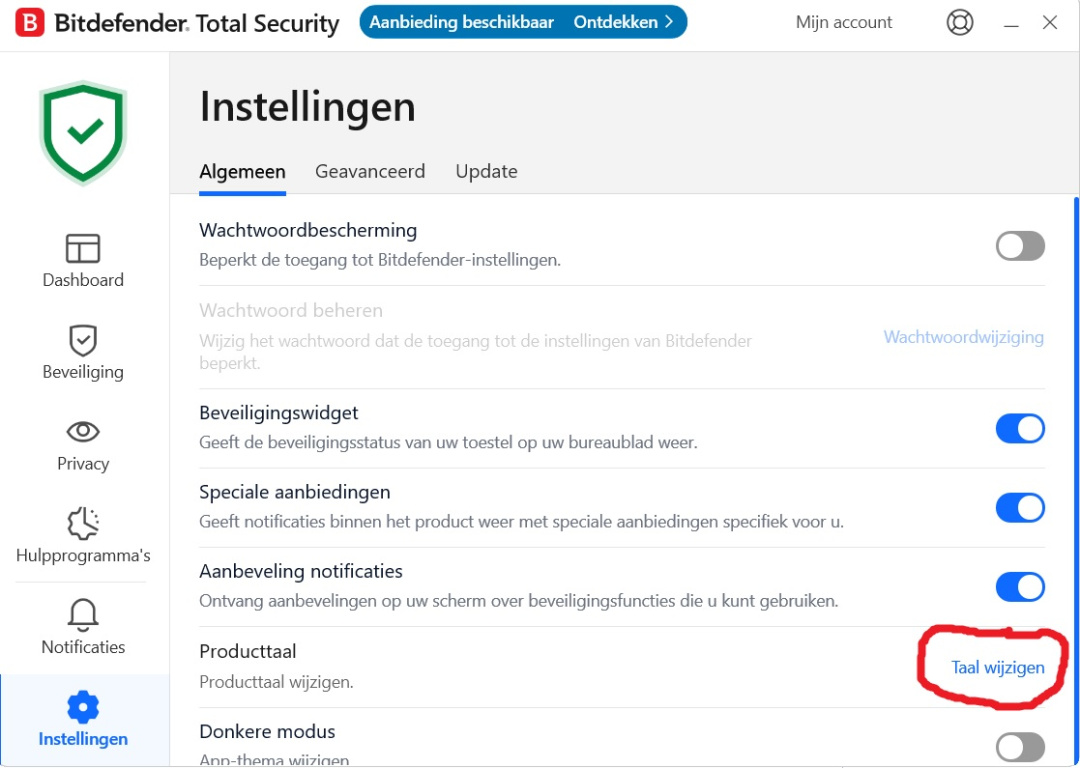Open the Hulpprogramma's gear-clock icon
The image size is (1080, 768).
(x=83, y=523)
